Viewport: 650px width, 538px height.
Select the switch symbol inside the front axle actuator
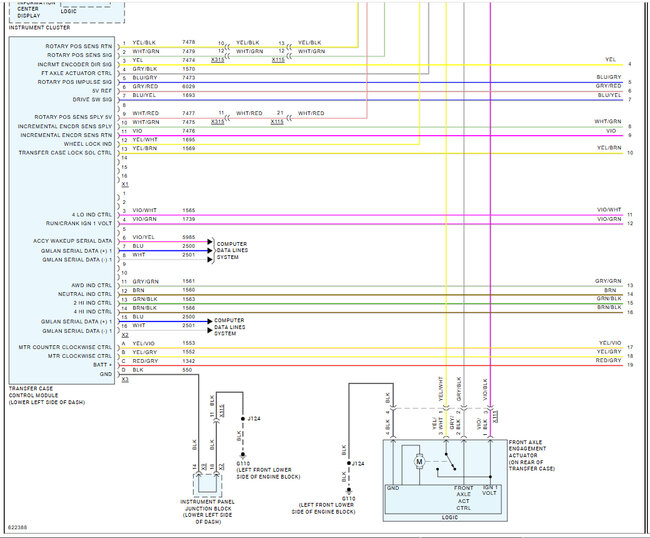tap(450, 463)
